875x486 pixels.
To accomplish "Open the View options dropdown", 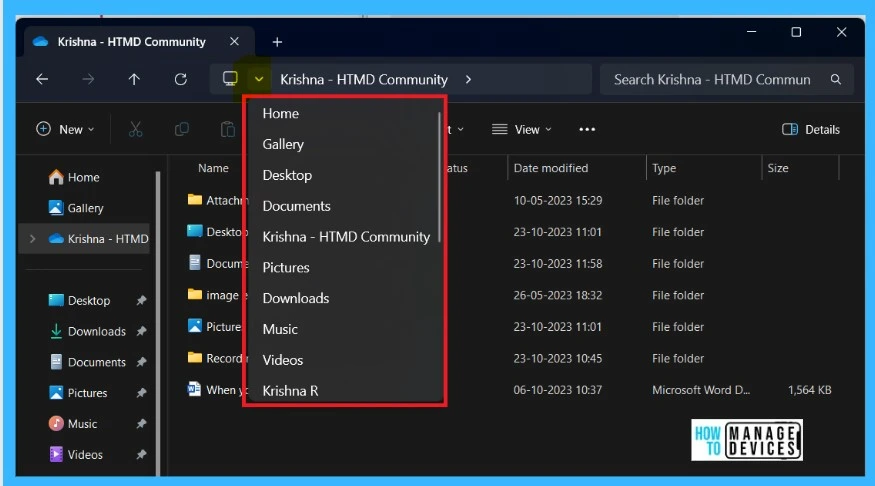I will [522, 129].
